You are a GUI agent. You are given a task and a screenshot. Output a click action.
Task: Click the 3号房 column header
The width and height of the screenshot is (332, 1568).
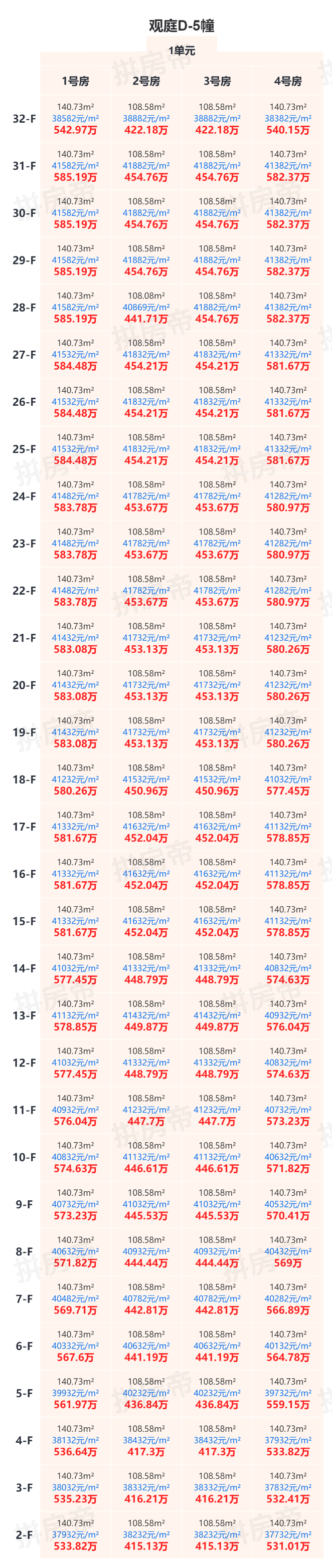[x=217, y=81]
